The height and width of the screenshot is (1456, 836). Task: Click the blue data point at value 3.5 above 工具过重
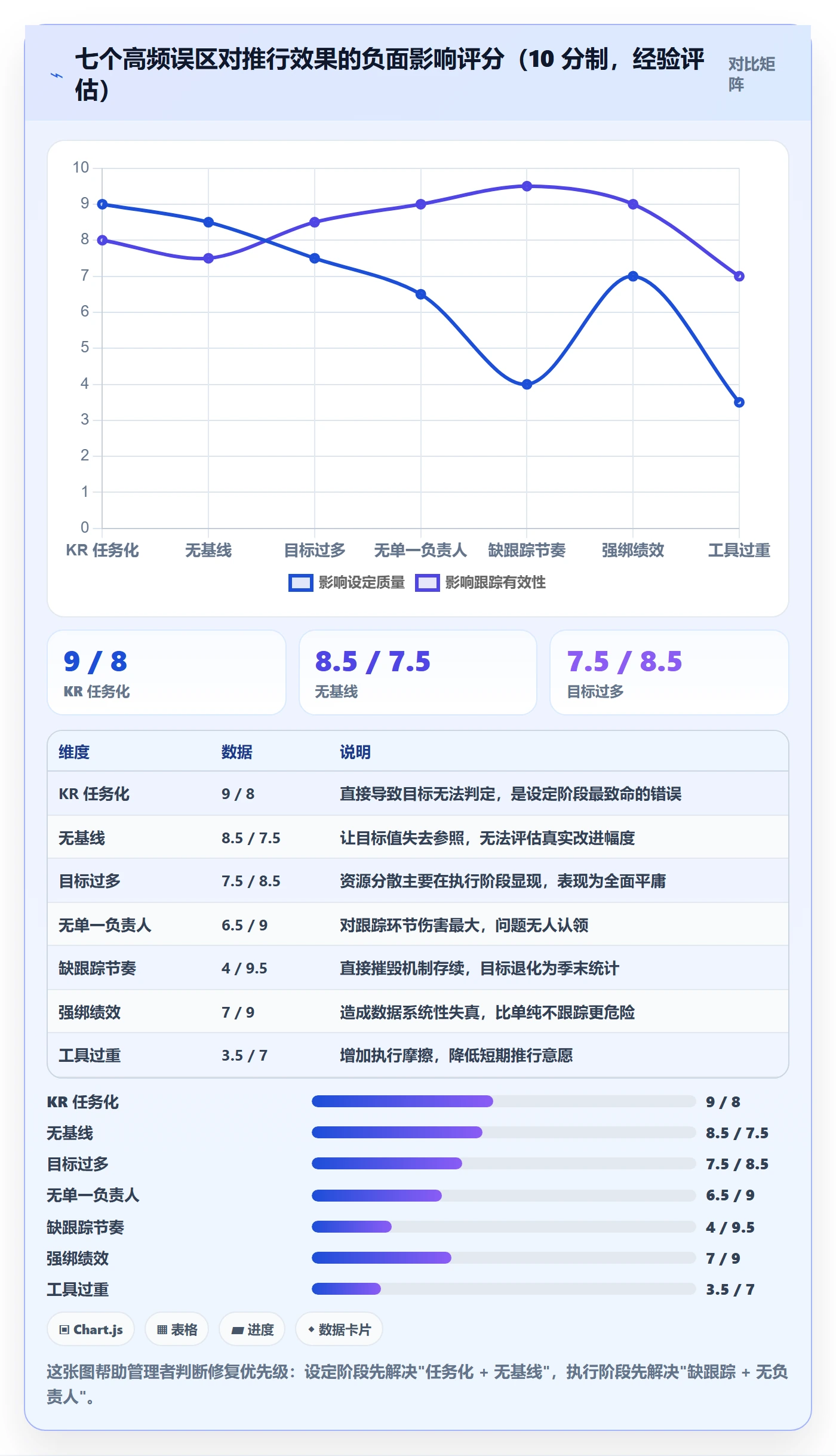(x=739, y=403)
